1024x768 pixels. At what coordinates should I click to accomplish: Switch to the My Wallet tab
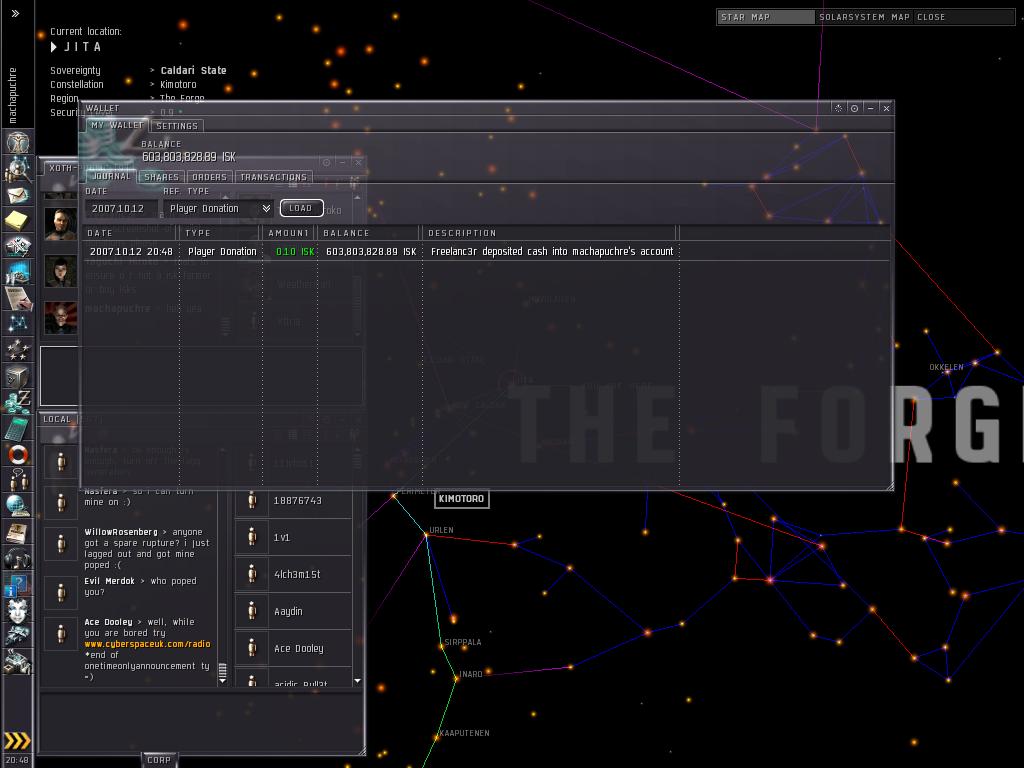pyautogui.click(x=117, y=125)
